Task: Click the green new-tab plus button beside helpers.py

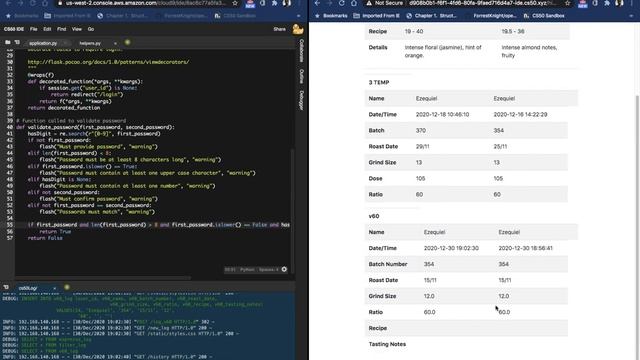Action: (127, 42)
